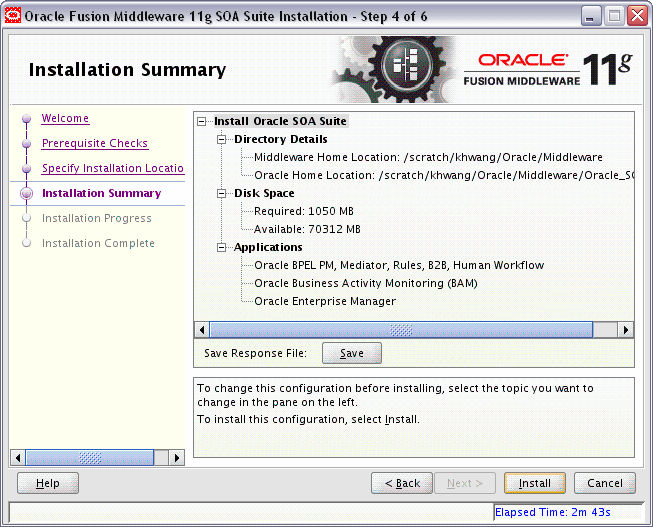Start installation with the Install button
Viewport: 653px width, 527px height.
(535, 483)
